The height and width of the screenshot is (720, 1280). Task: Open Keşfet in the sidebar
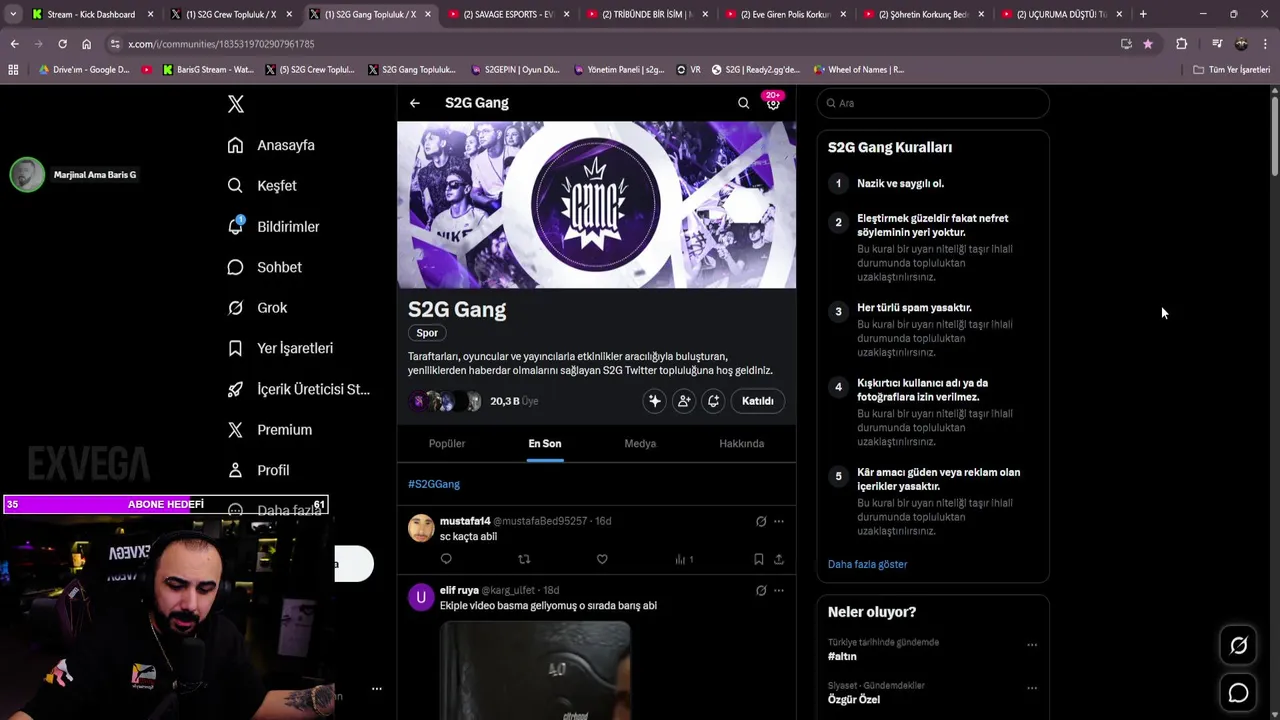pos(262,186)
